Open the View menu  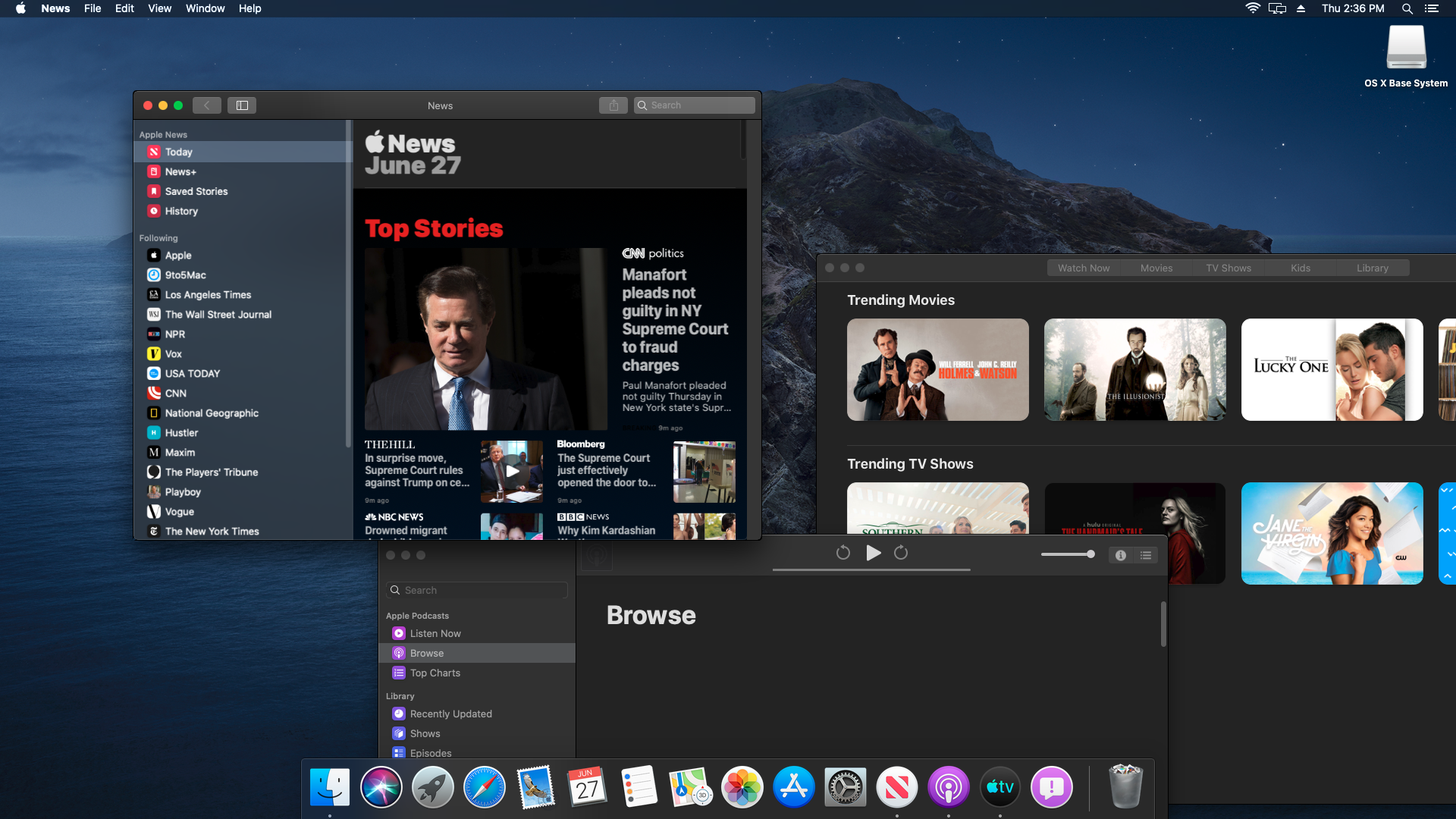tap(159, 8)
